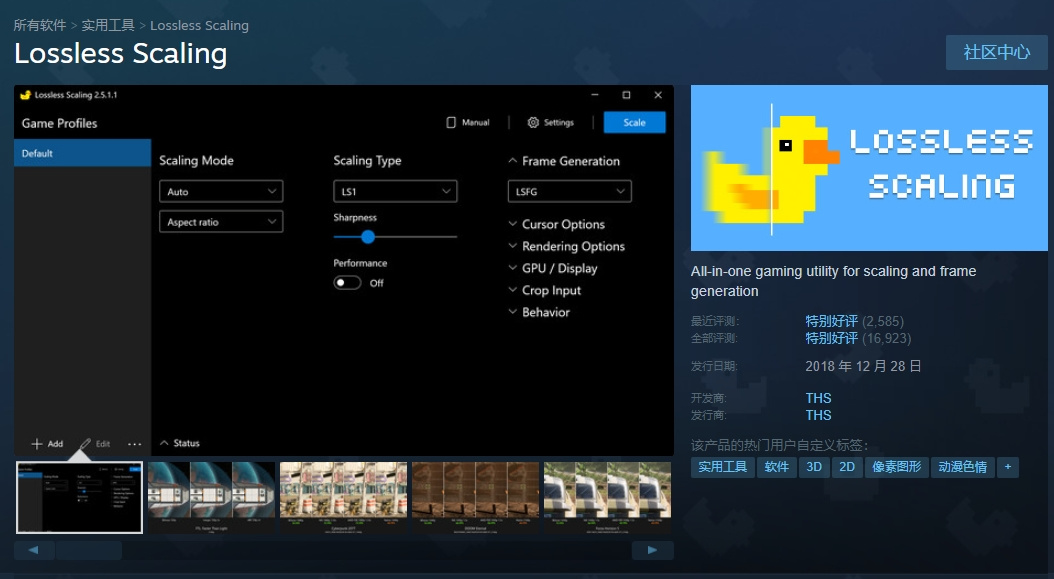Click the 动漫色情 tag

(963, 467)
